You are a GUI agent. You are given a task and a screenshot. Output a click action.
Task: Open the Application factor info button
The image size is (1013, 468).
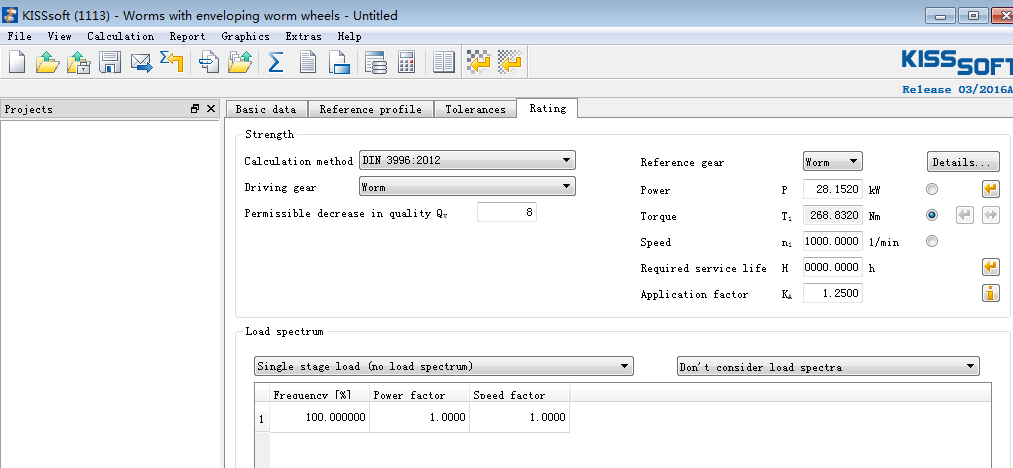pos(990,293)
